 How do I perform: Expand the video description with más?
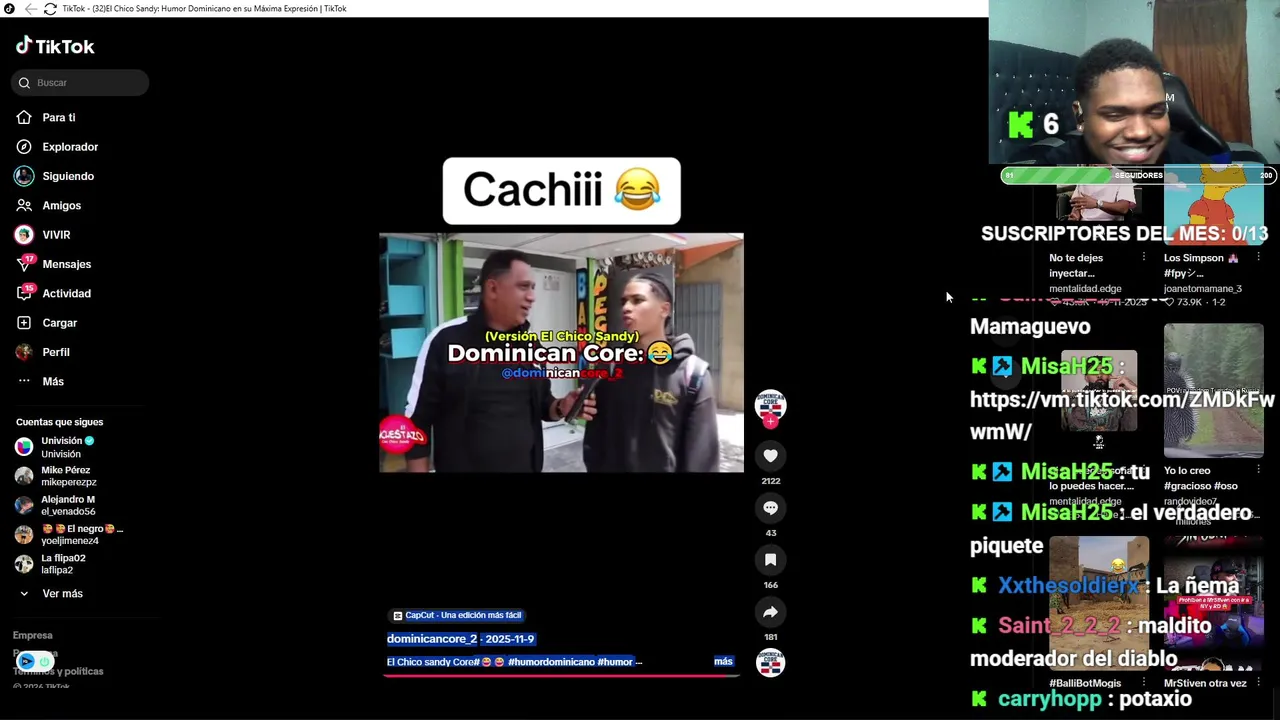coord(723,662)
